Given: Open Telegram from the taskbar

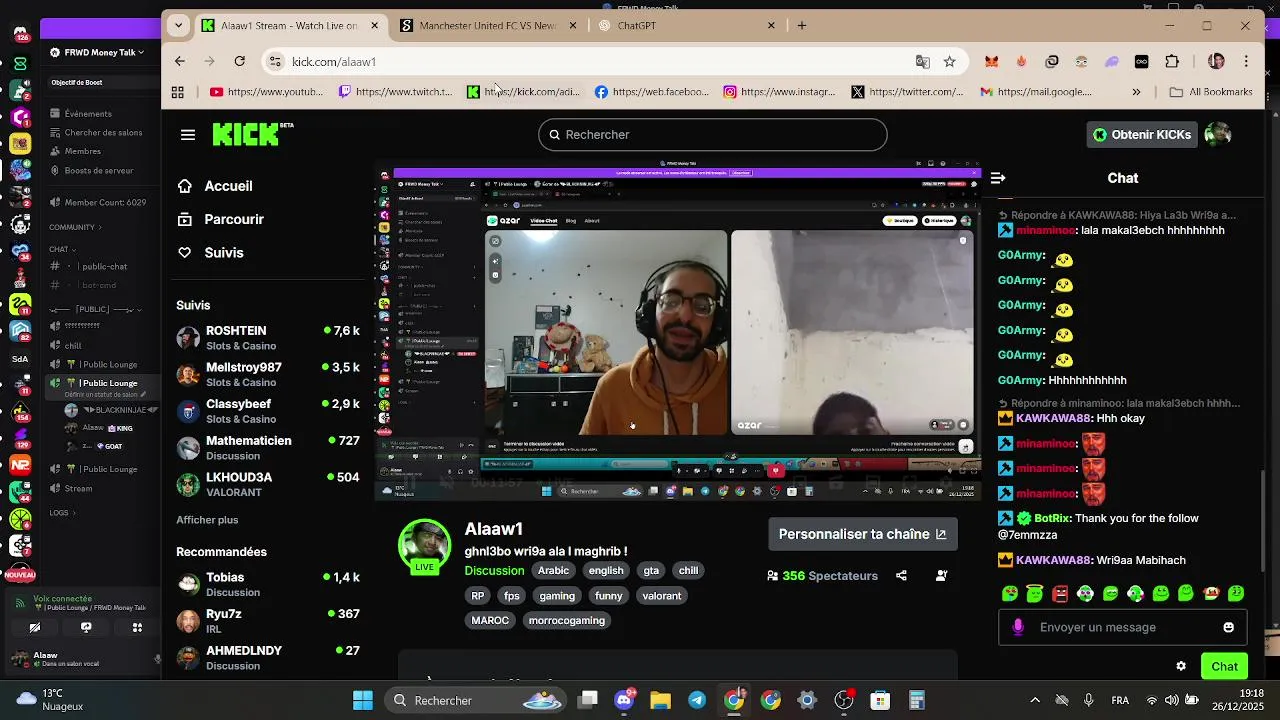Looking at the screenshot, I should pos(697,700).
